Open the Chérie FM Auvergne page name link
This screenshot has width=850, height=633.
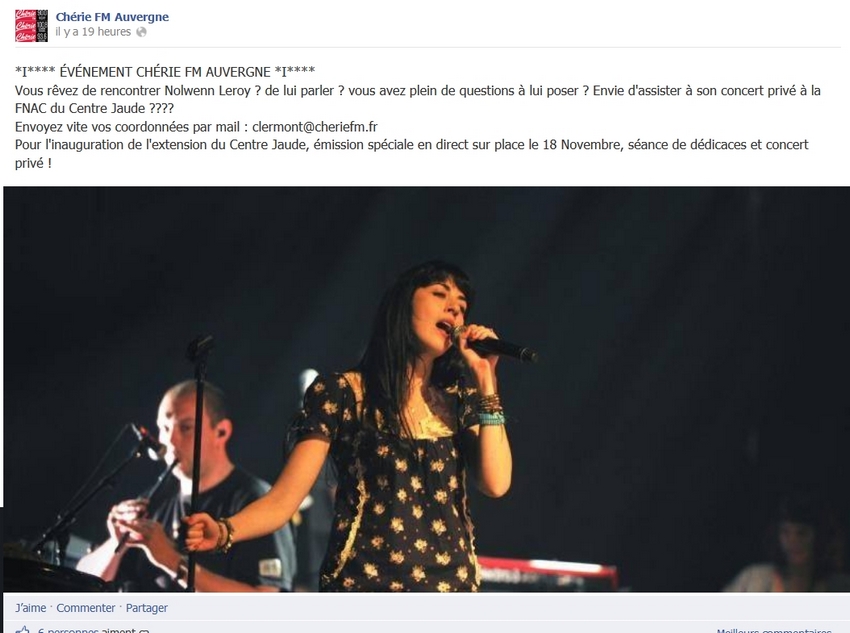point(112,17)
